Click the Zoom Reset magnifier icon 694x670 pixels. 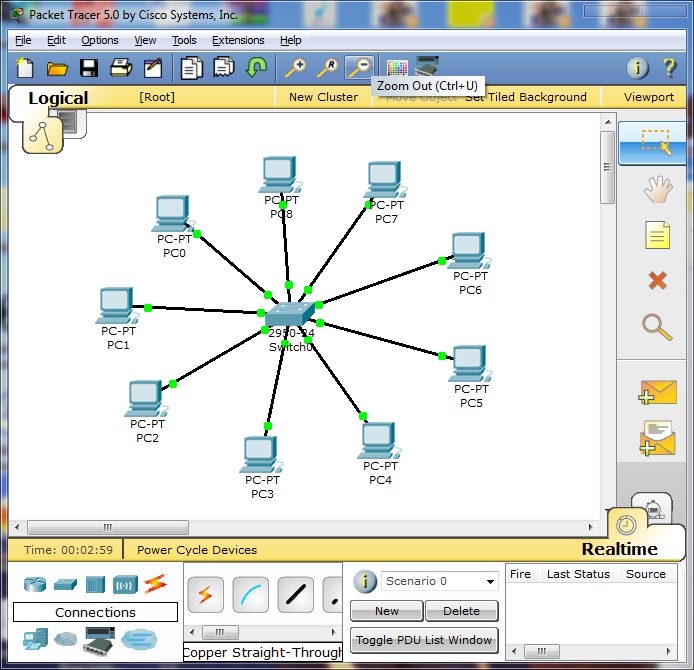[x=328, y=68]
